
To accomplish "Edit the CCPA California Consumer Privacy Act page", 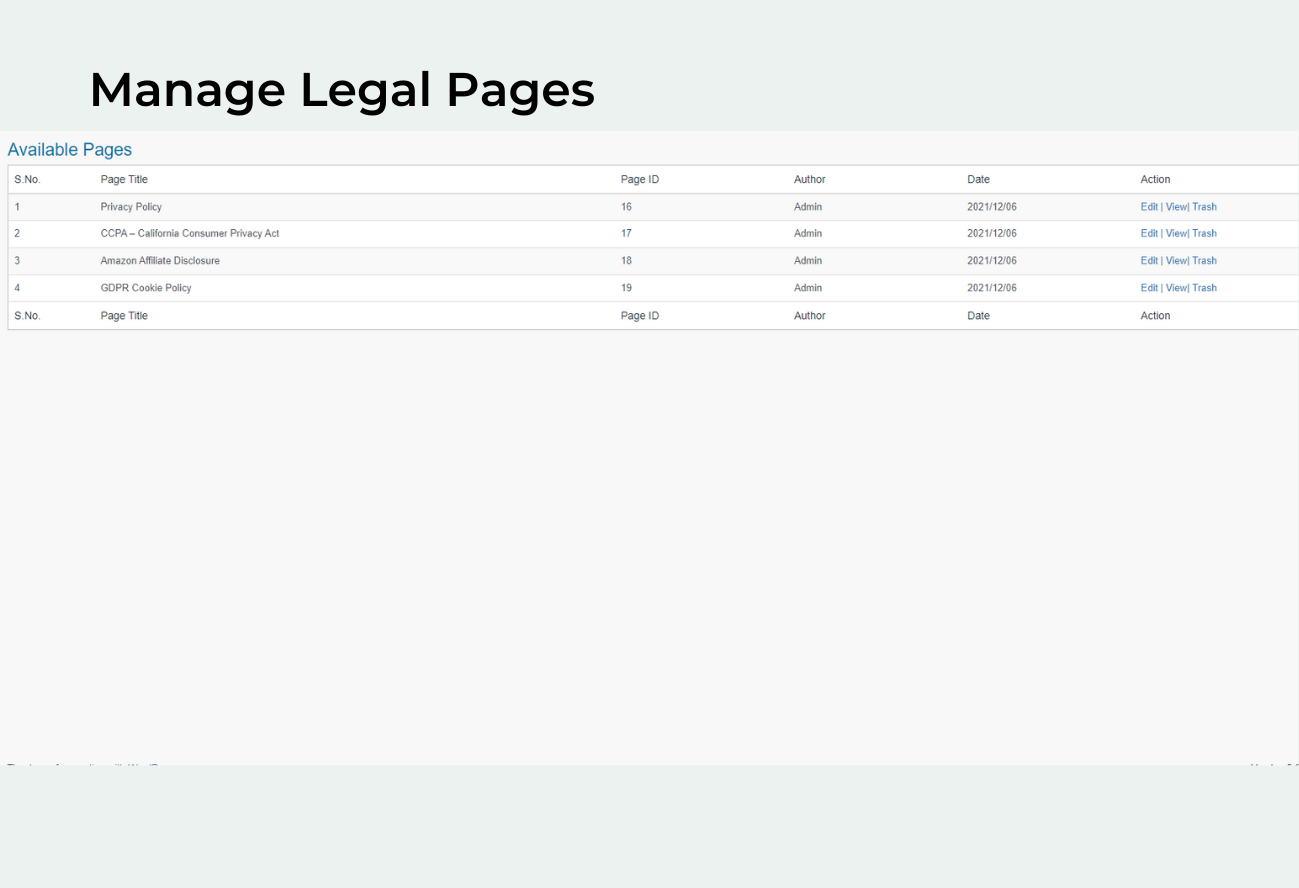I will pyautogui.click(x=1149, y=233).
